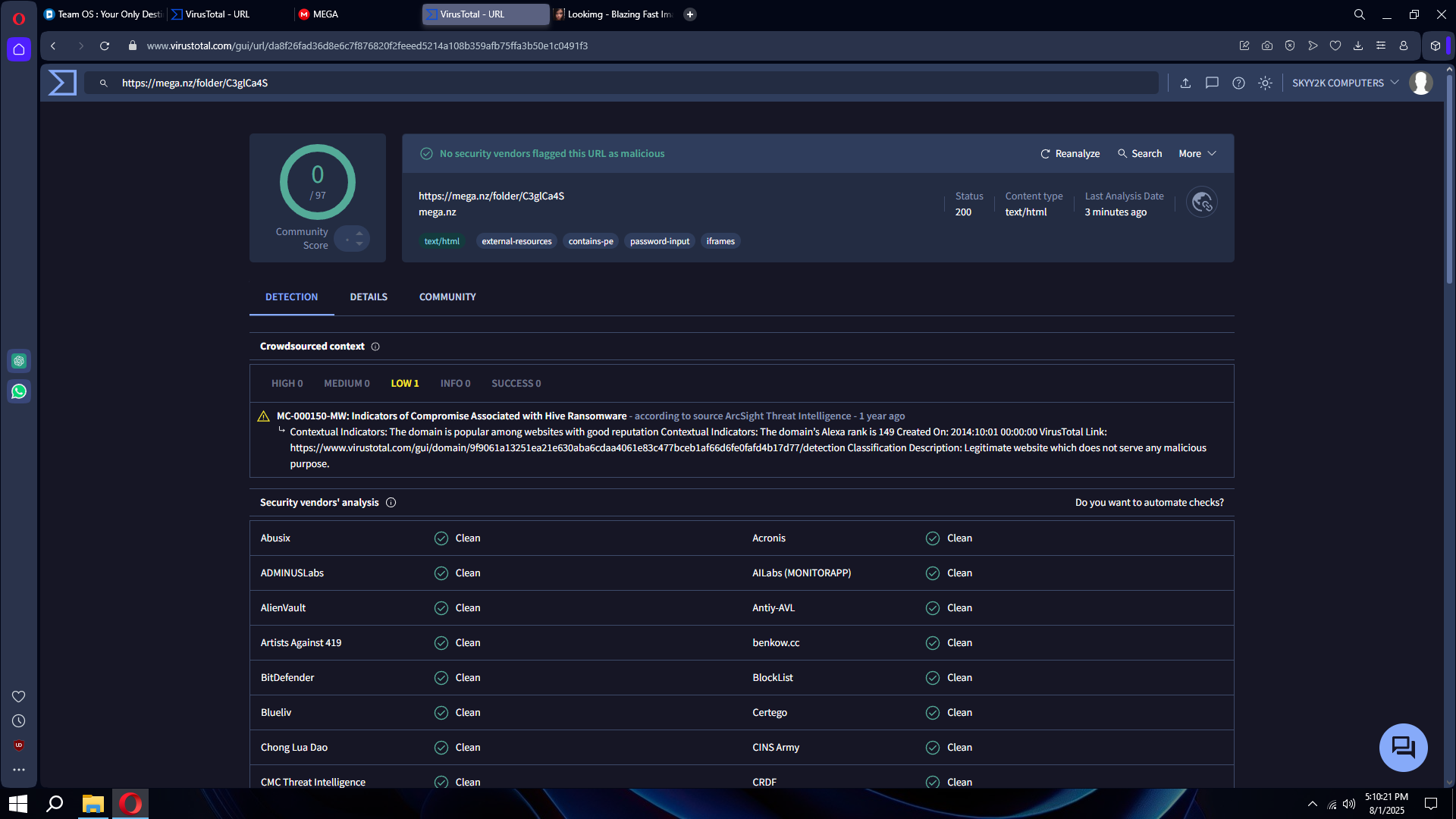Click the 0/97 detection score circle

pos(318,182)
